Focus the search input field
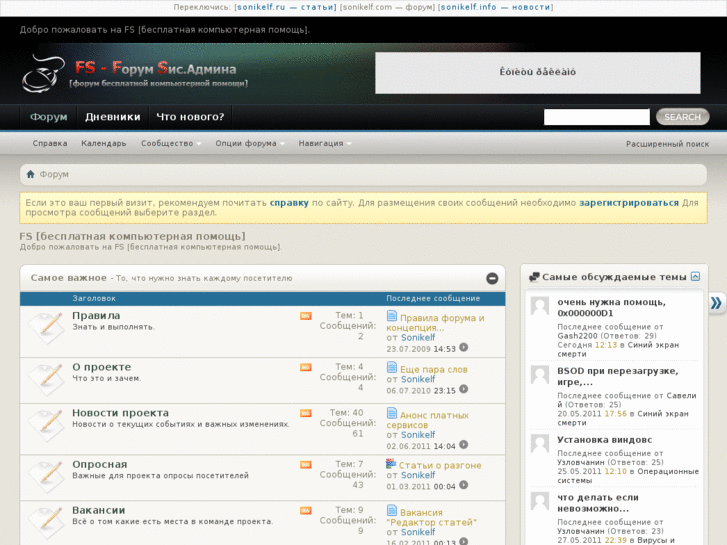Screen dimensions: 727x545 (x=597, y=117)
